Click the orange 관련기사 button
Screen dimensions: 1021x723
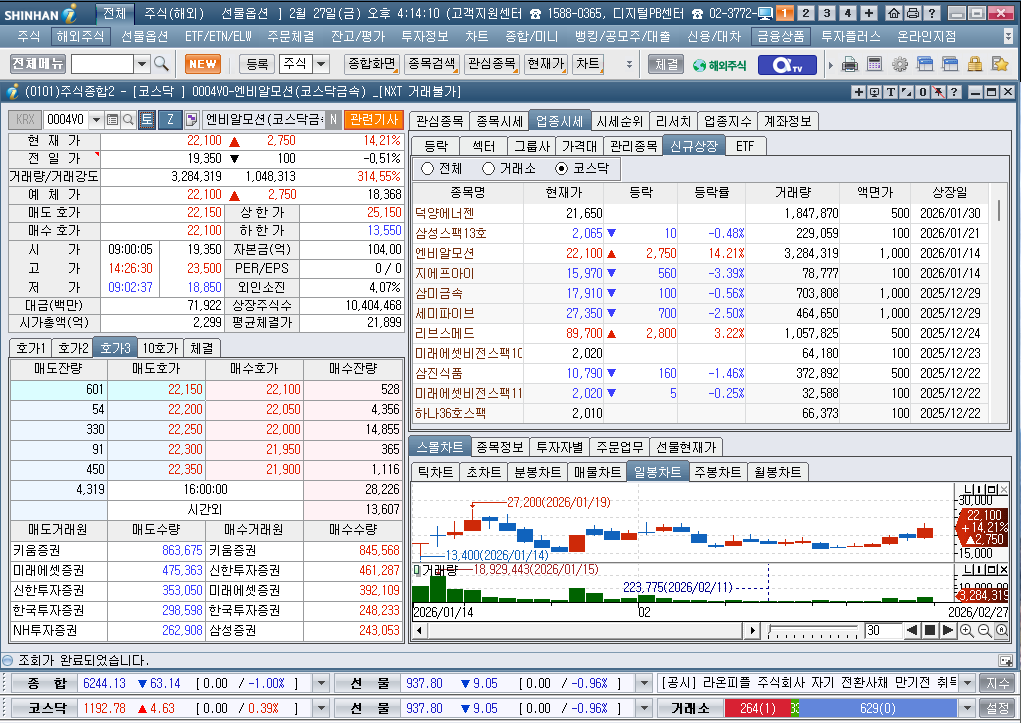point(374,120)
